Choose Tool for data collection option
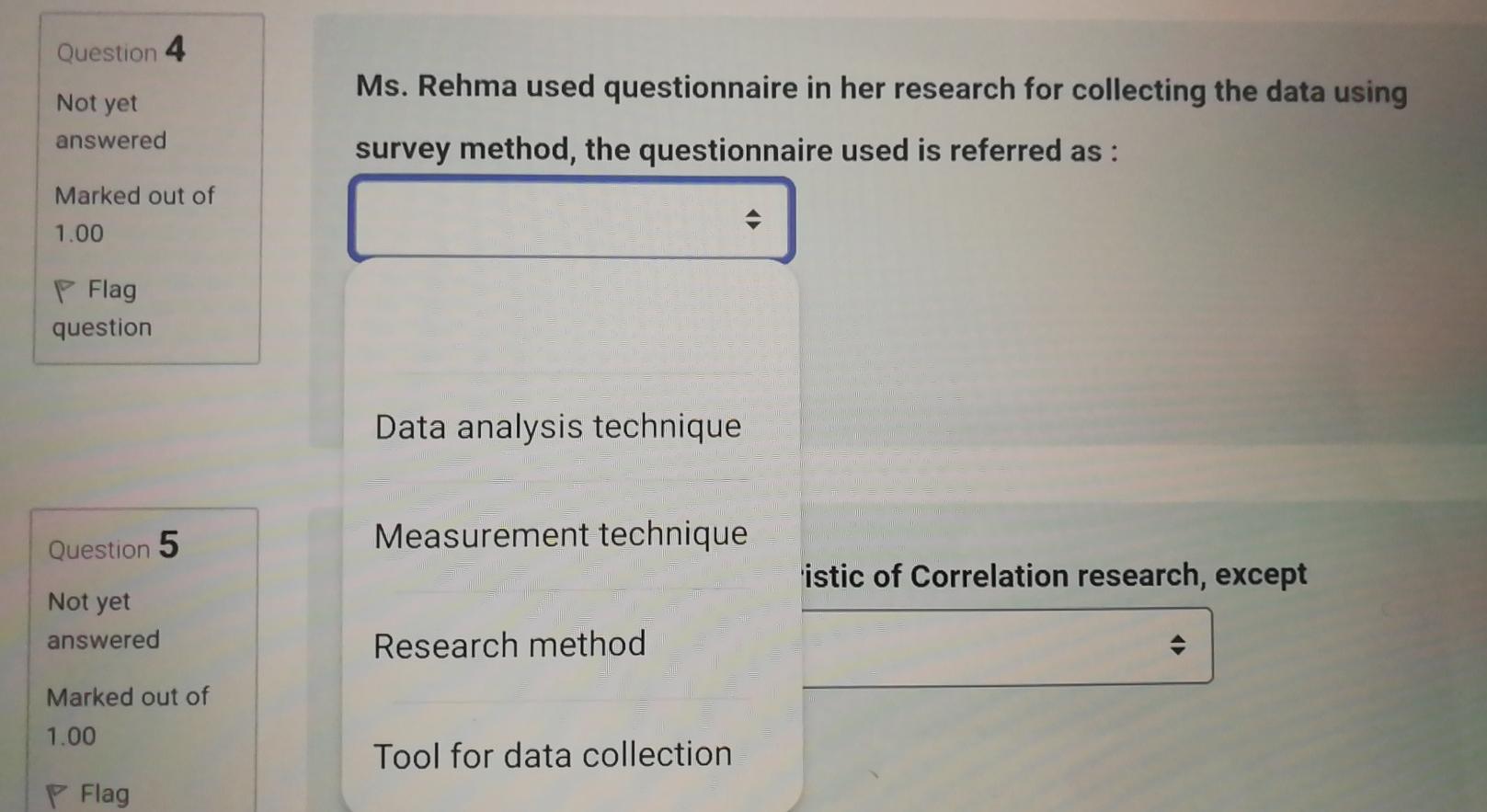 click(x=552, y=754)
